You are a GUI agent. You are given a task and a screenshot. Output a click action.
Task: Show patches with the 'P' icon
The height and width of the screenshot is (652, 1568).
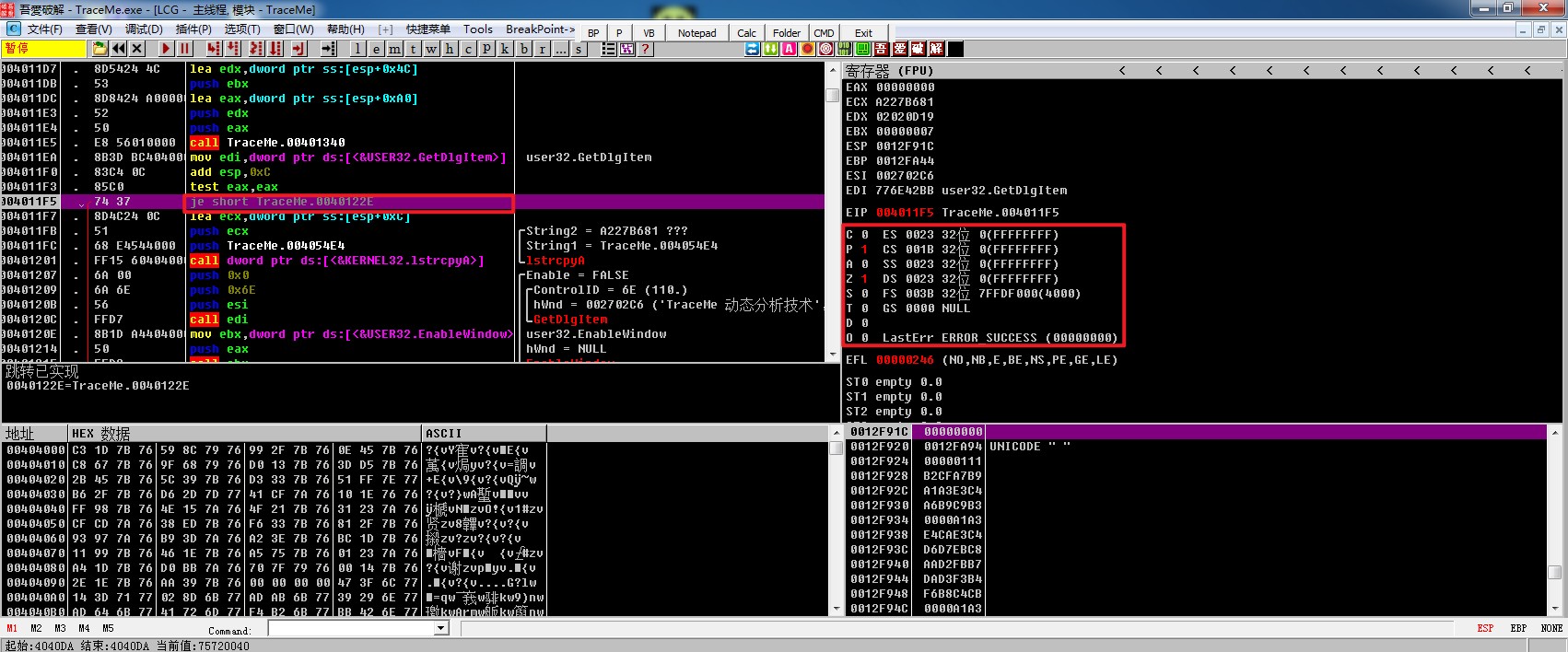(486, 49)
